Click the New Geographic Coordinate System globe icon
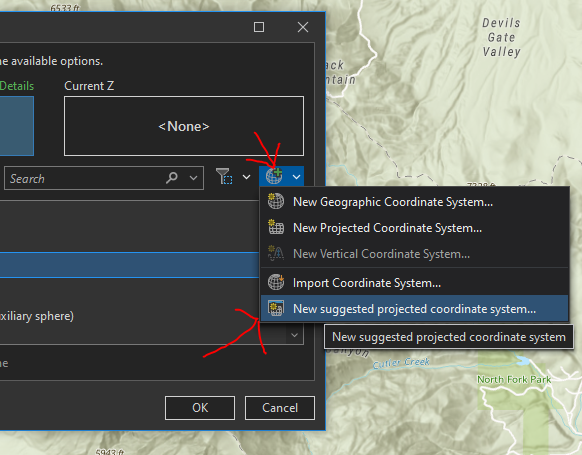The width and height of the screenshot is (582, 455). pos(276,202)
